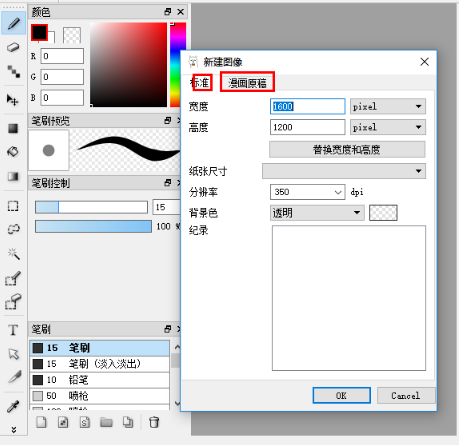Click brush list scrollbar up arrow
Screen dimensions: 459x445
[x=177, y=347]
